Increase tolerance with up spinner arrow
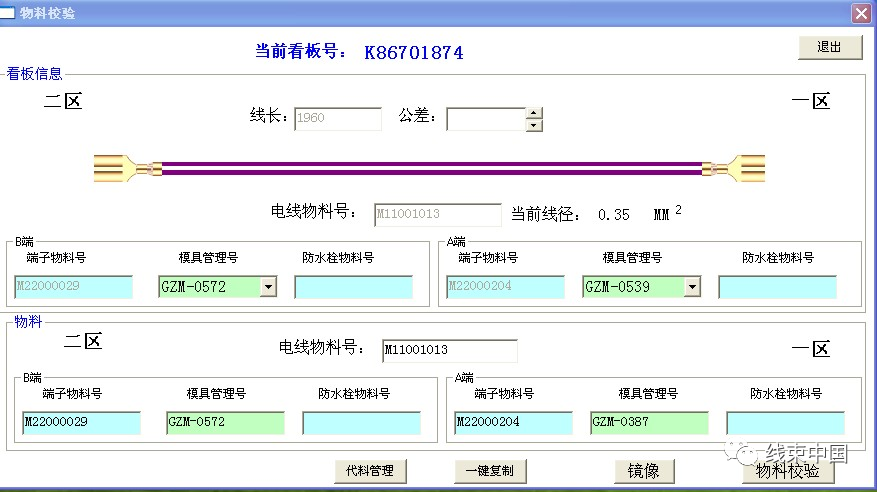This screenshot has height=492, width=877. pyautogui.click(x=534, y=113)
